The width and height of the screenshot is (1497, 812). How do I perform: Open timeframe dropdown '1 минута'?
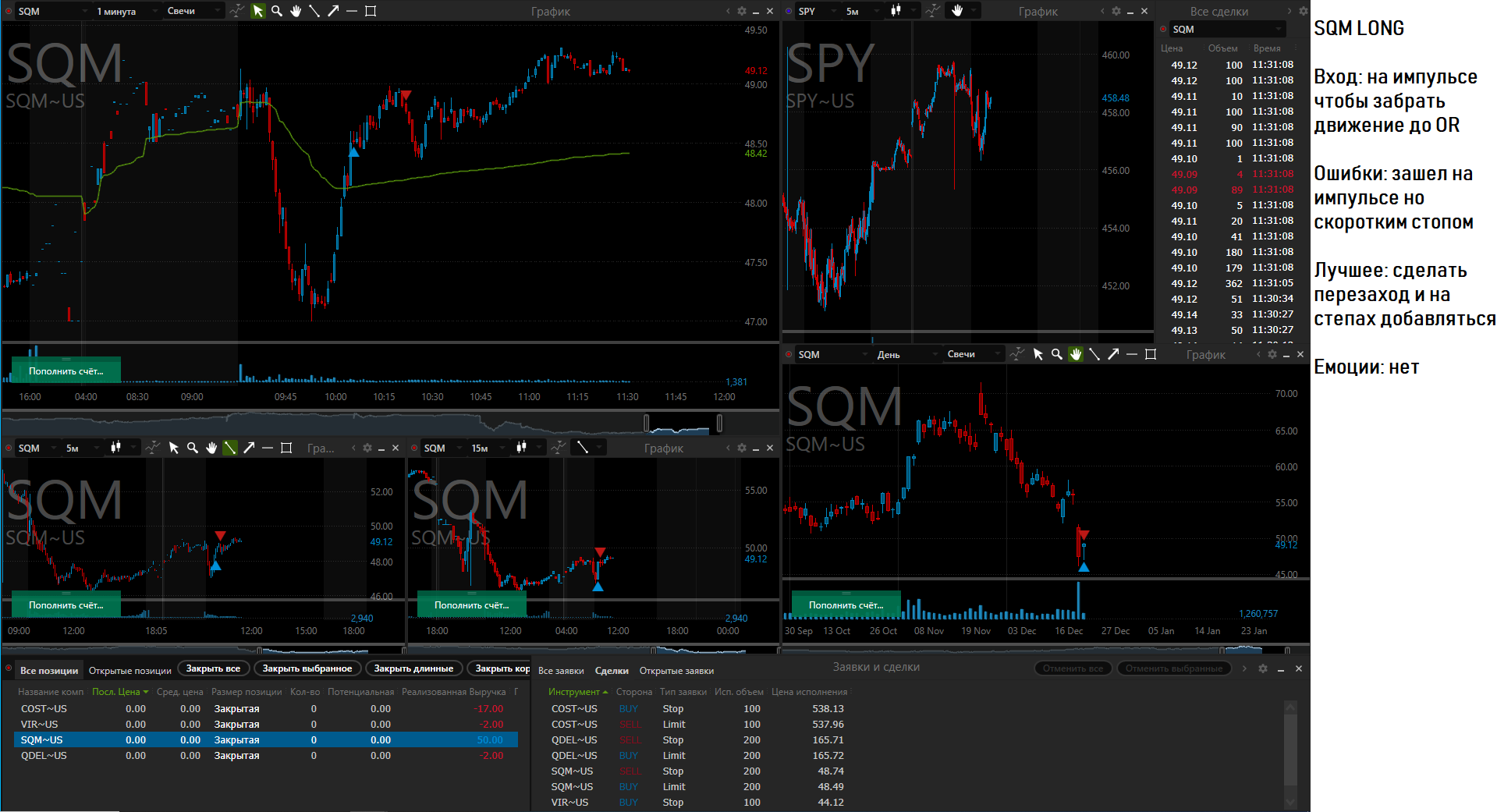tap(126, 11)
